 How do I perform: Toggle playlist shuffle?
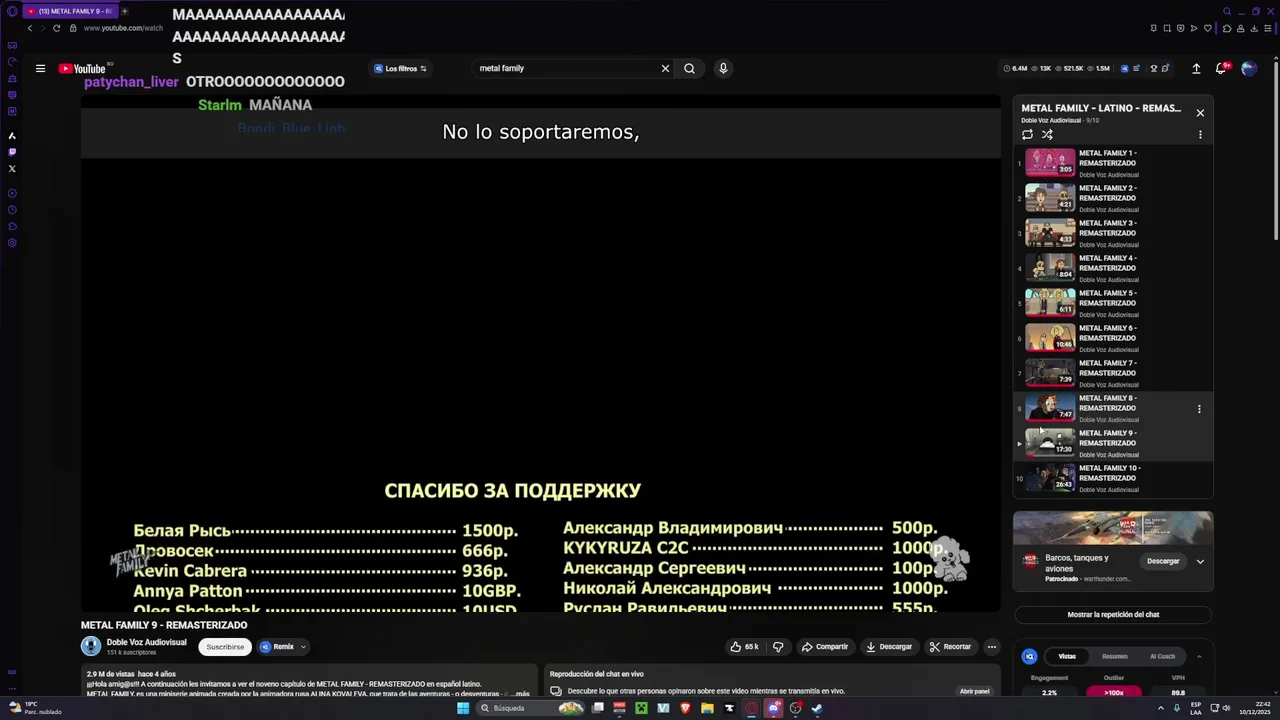point(1047,134)
